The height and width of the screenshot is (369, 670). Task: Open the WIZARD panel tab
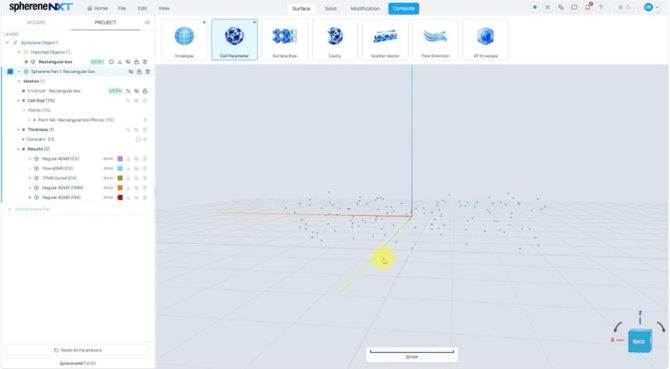tap(36, 23)
